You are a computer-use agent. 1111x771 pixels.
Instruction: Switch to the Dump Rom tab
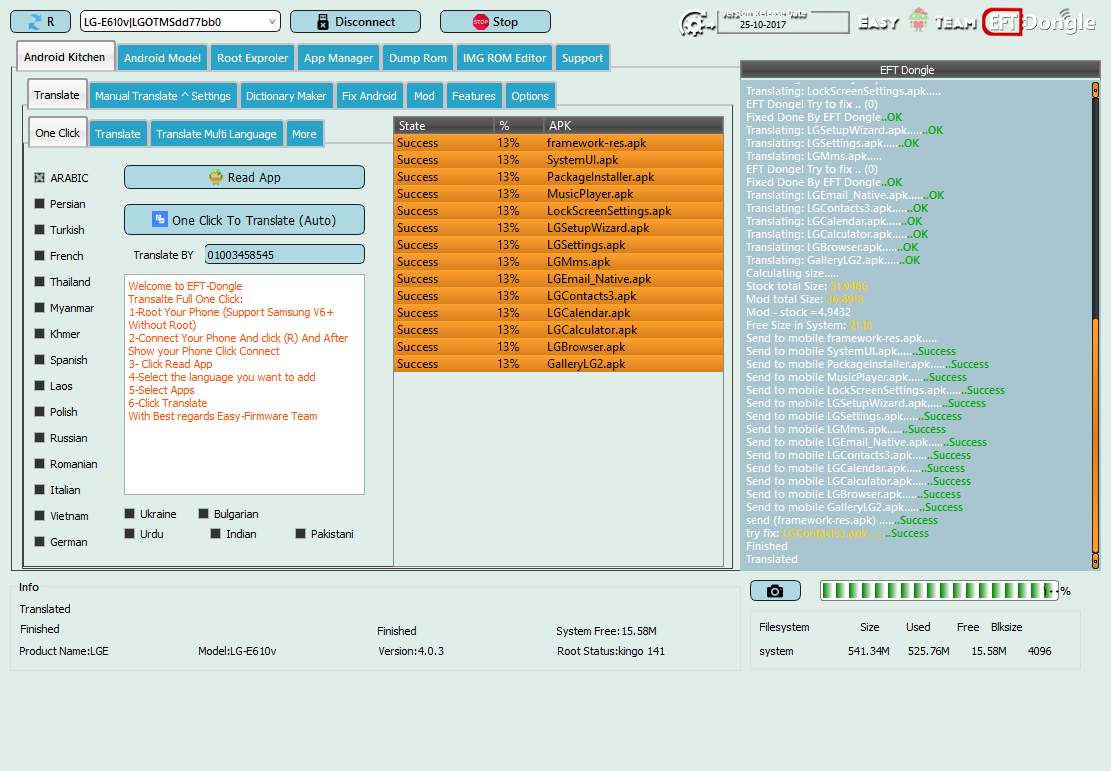417,58
